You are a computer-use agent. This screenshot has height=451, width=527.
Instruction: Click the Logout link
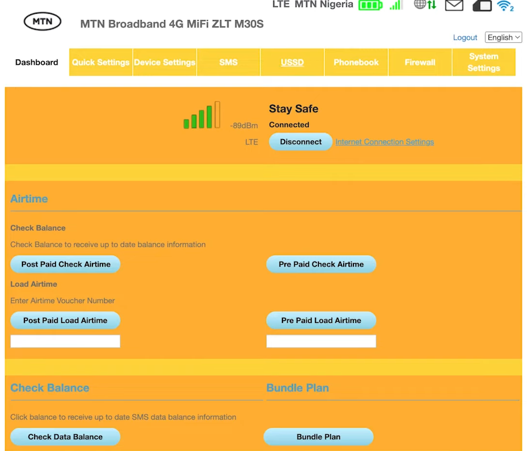[x=465, y=37]
